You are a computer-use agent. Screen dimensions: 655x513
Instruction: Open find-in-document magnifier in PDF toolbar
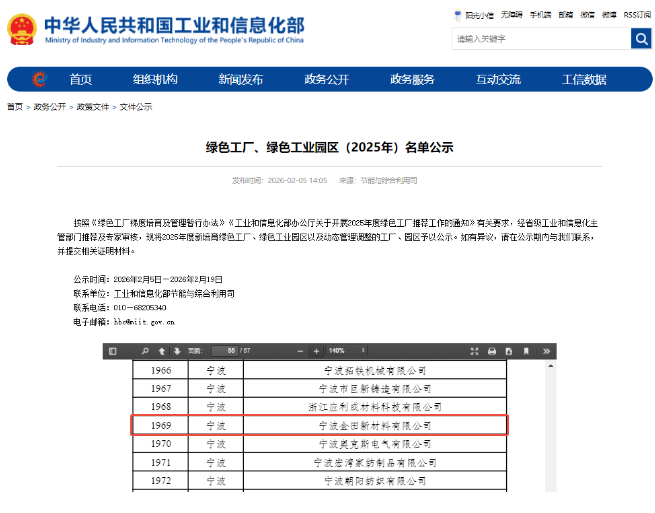[x=145, y=351]
